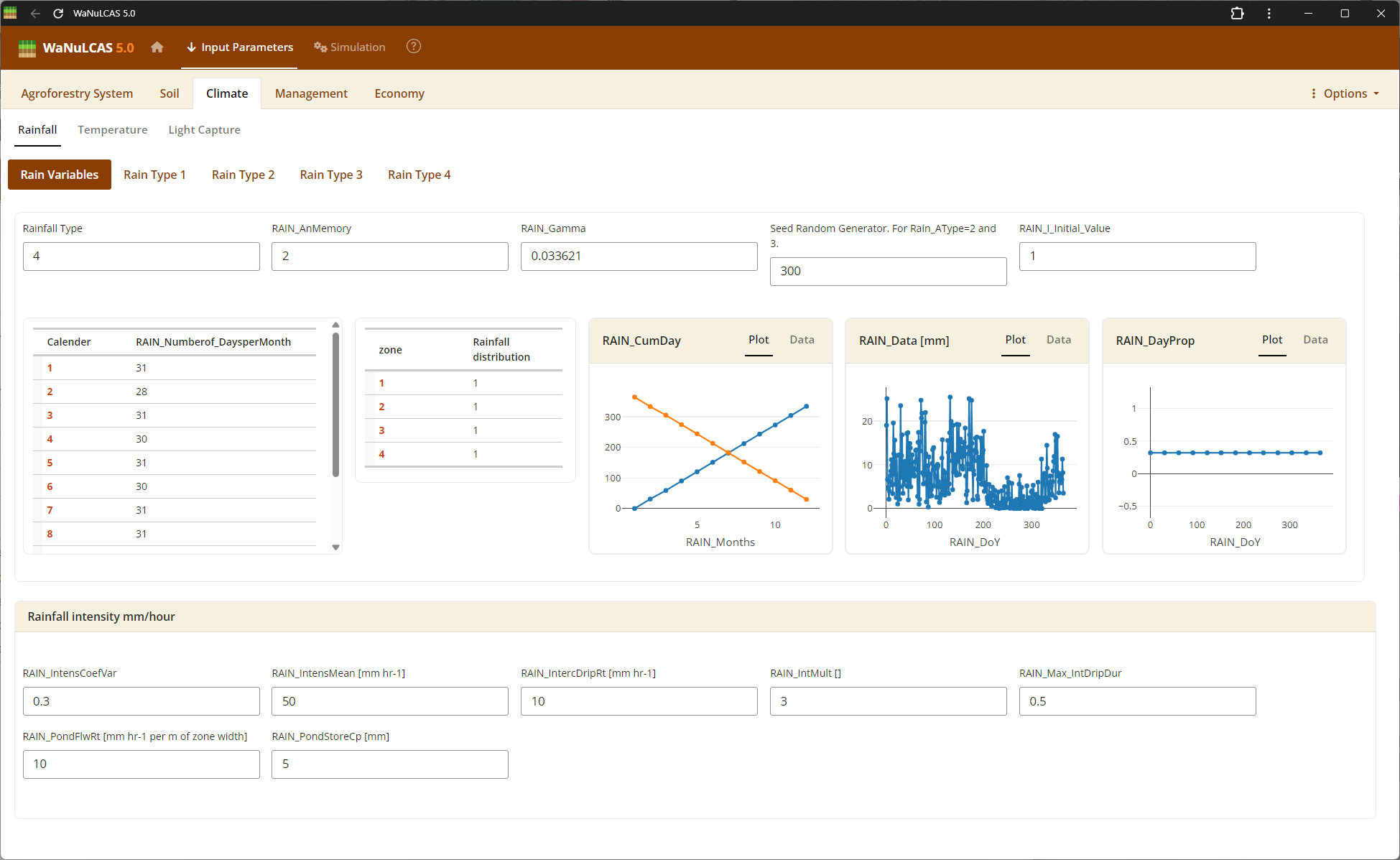Click the home icon in header

[157, 47]
